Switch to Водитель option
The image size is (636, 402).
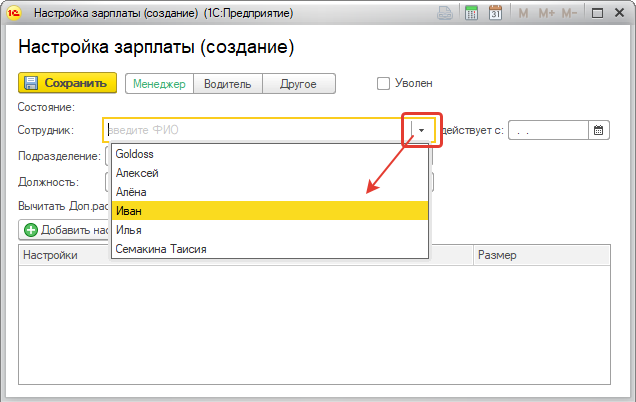pyautogui.click(x=228, y=84)
